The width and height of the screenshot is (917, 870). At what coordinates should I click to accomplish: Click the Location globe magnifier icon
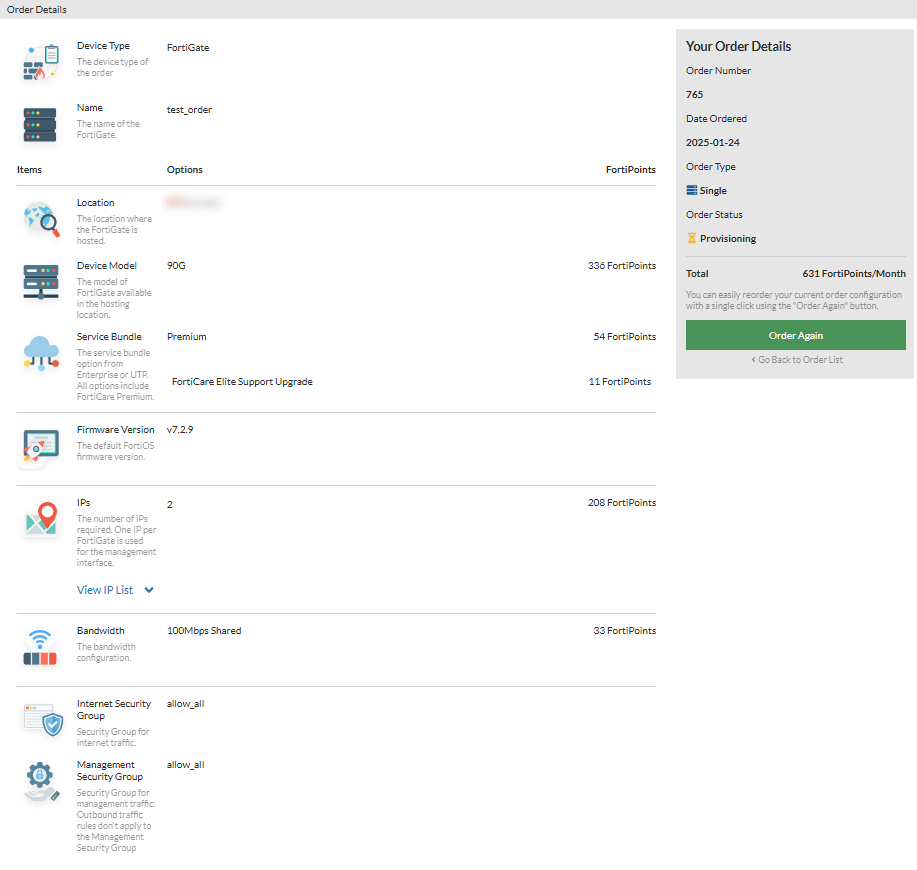click(42, 219)
